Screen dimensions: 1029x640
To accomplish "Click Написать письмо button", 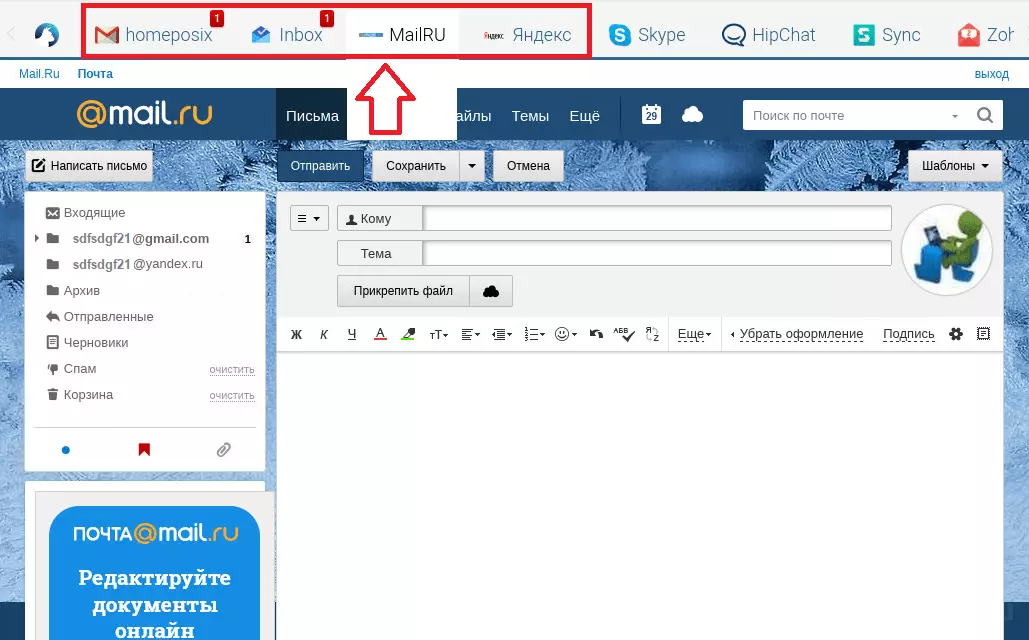I will (89, 165).
